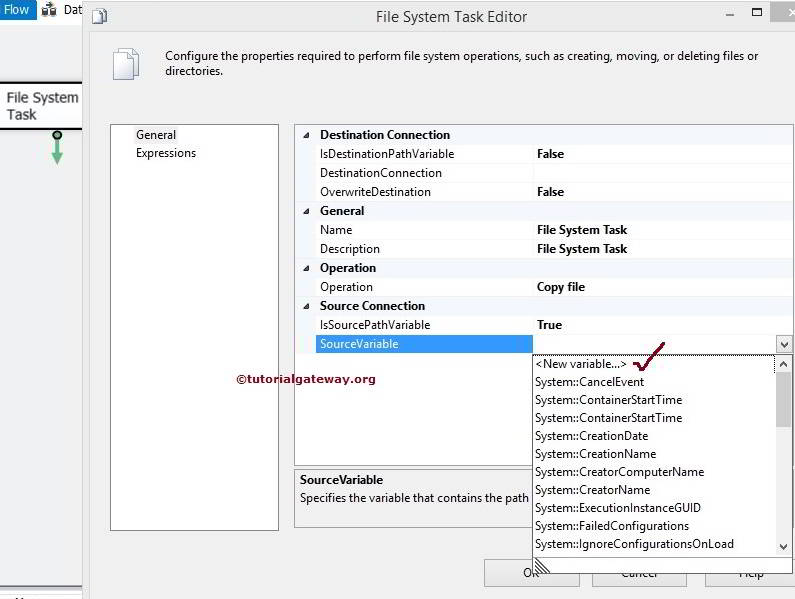Viewport: 795px width, 599px height.
Task: Select System::IgnoreConfigurationsOnLoad variable
Action: (634, 544)
